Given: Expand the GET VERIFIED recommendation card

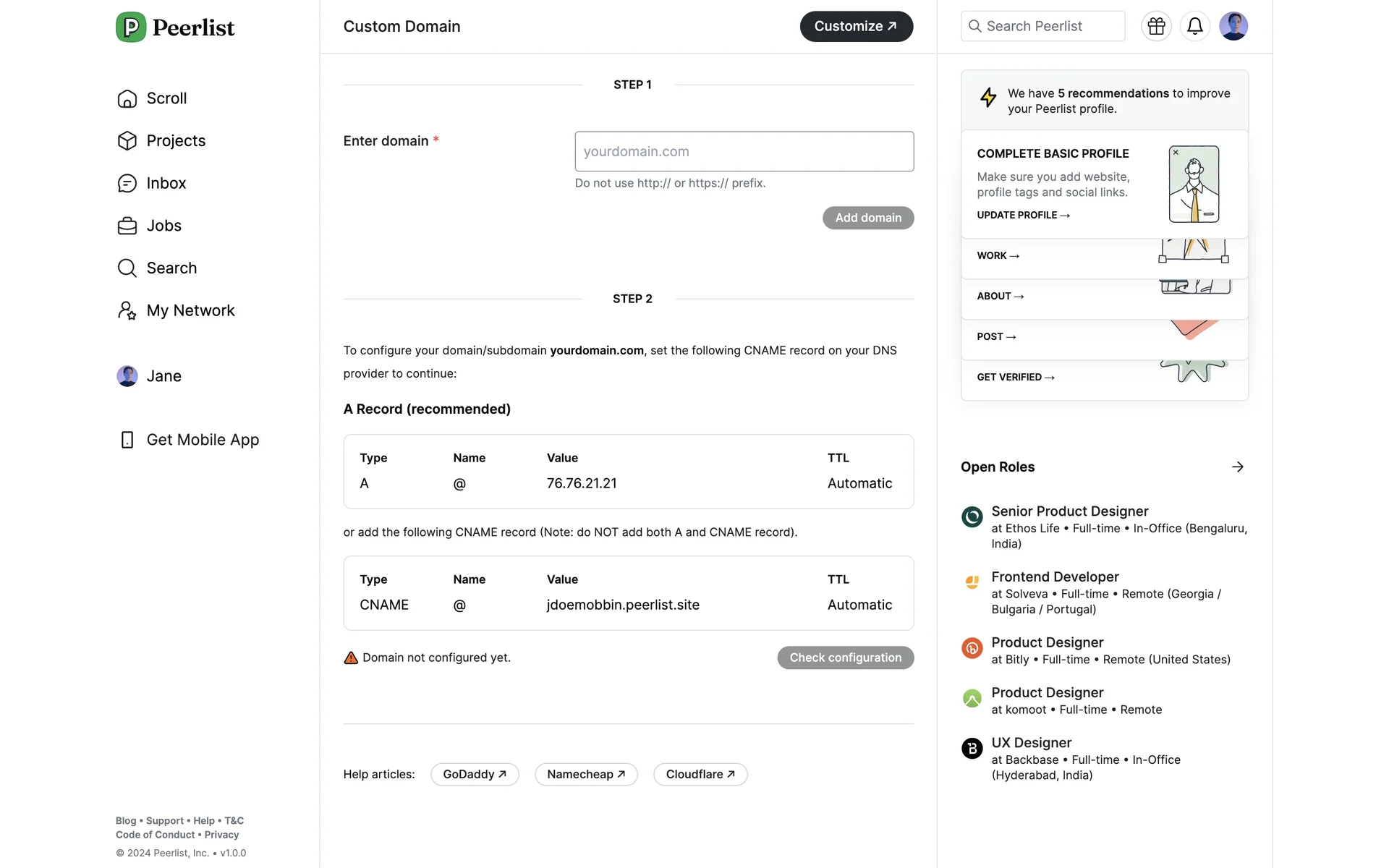Looking at the screenshot, I should click(x=1015, y=378).
